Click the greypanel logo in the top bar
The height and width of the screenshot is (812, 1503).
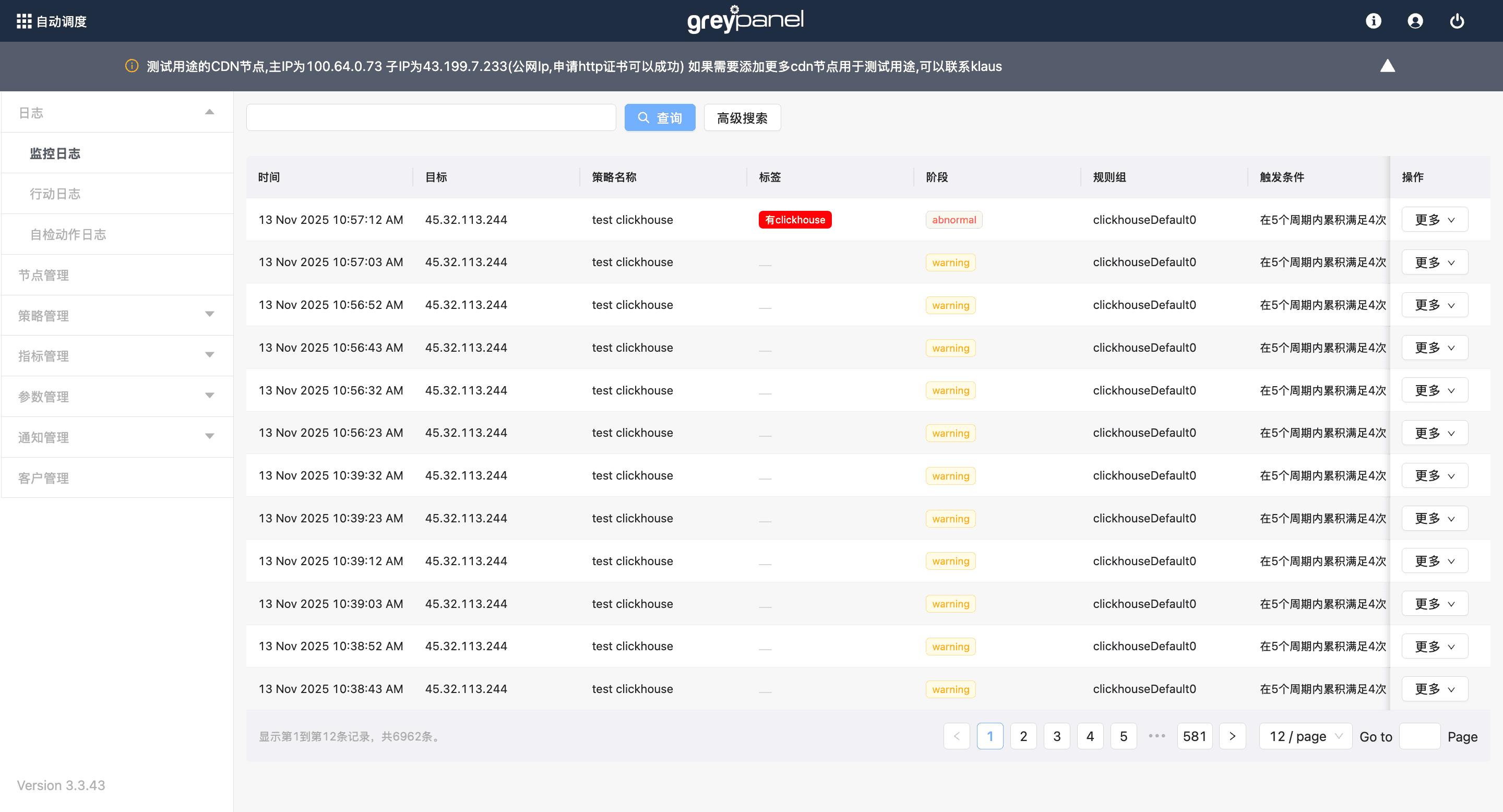tap(745, 20)
